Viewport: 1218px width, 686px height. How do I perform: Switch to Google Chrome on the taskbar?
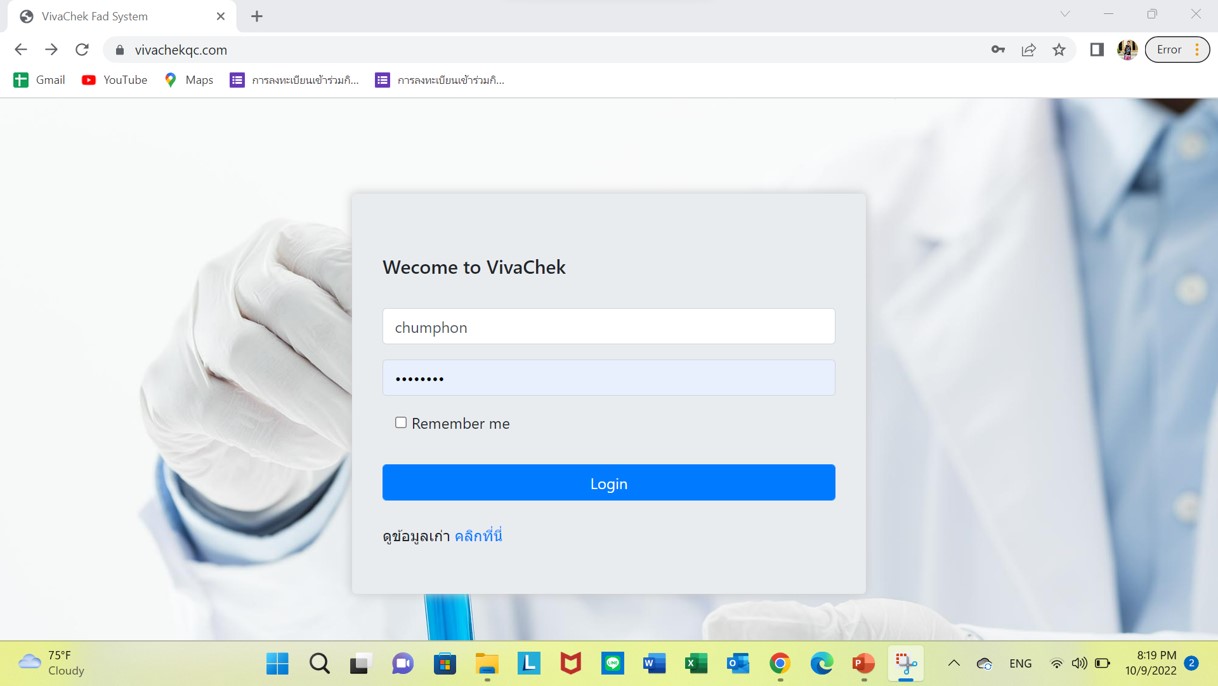[780, 663]
